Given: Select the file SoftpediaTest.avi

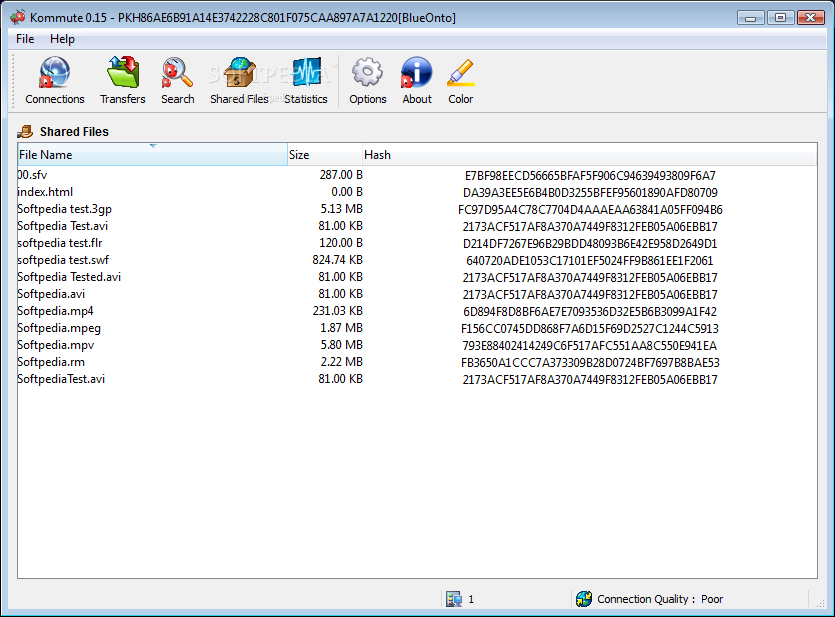Looking at the screenshot, I should tap(61, 380).
